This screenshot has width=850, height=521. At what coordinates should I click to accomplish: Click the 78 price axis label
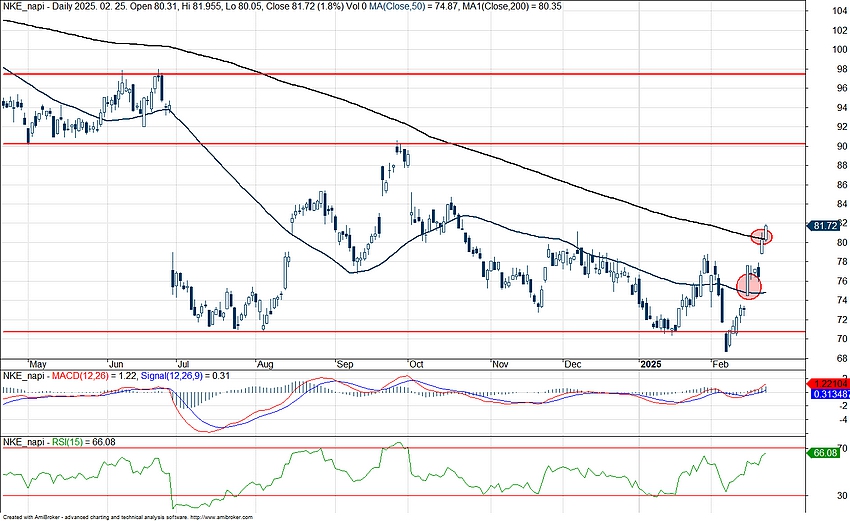coord(842,262)
